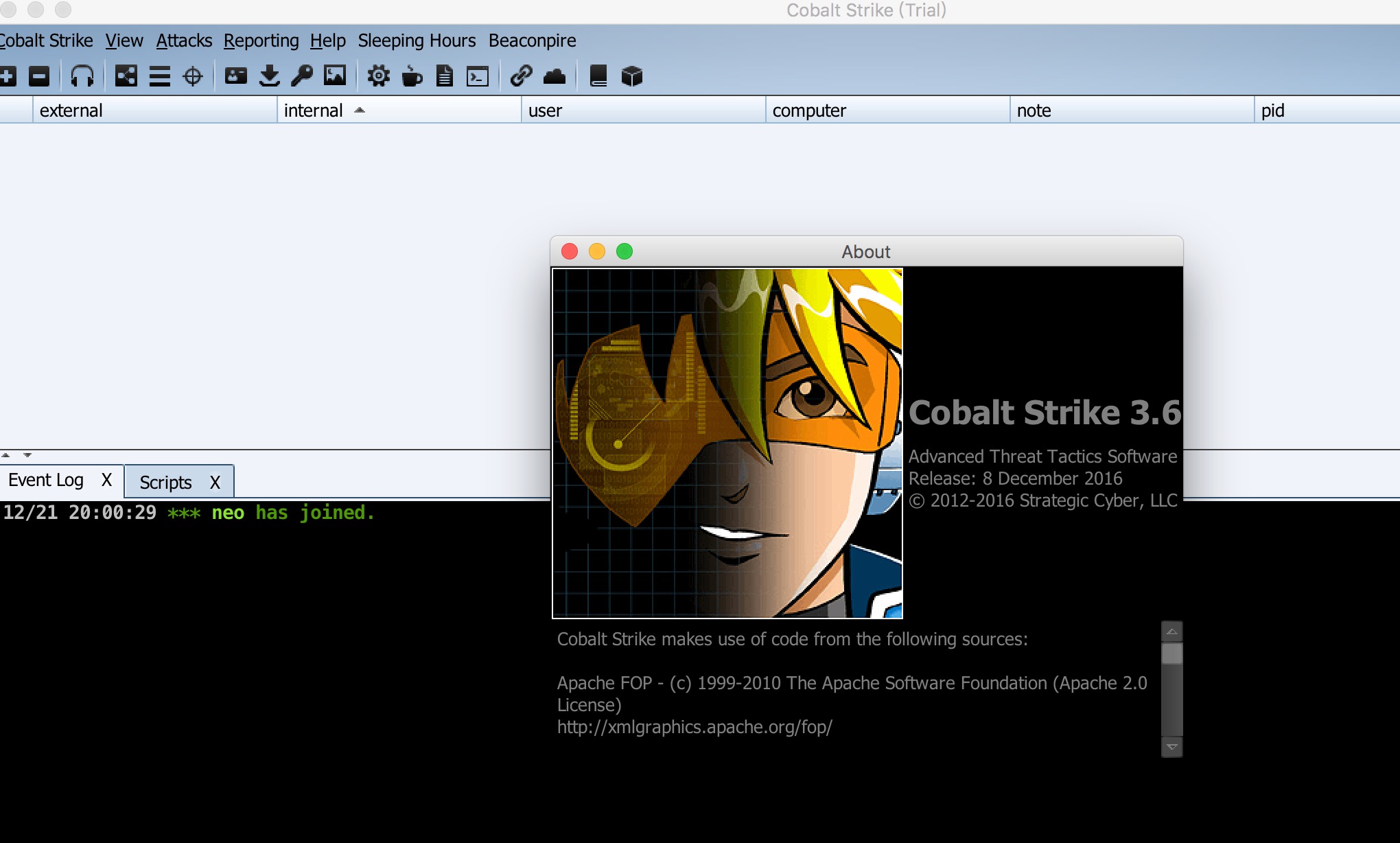Click the Cobalt Strike artwork in About

coord(727,443)
